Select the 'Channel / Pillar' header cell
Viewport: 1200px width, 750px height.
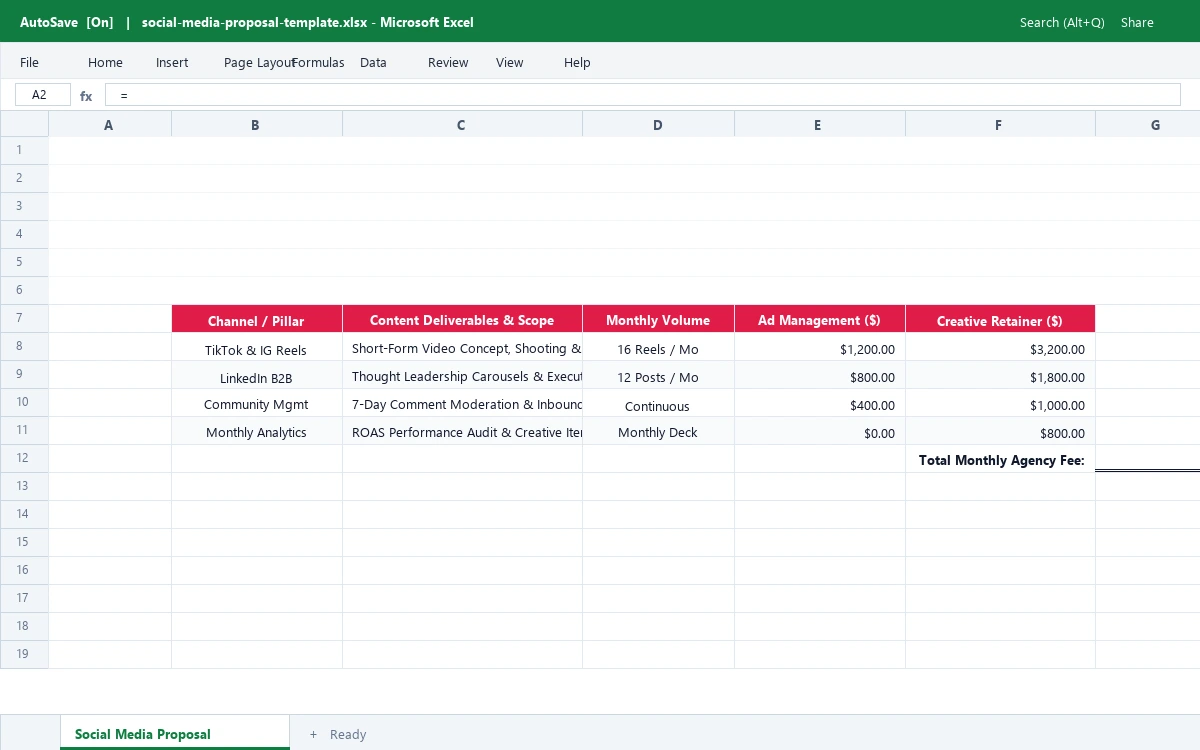point(257,319)
